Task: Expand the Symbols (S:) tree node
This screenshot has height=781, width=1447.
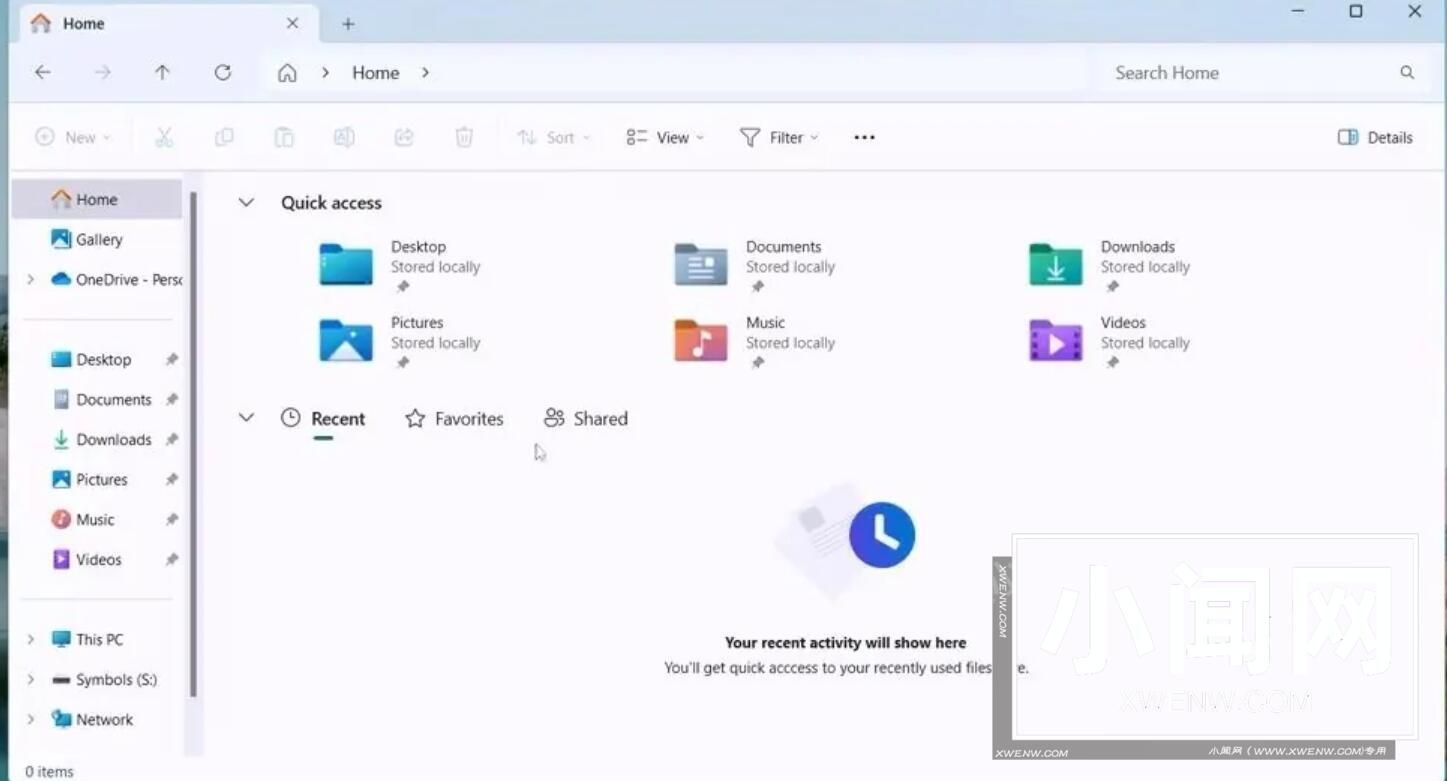Action: [31, 679]
